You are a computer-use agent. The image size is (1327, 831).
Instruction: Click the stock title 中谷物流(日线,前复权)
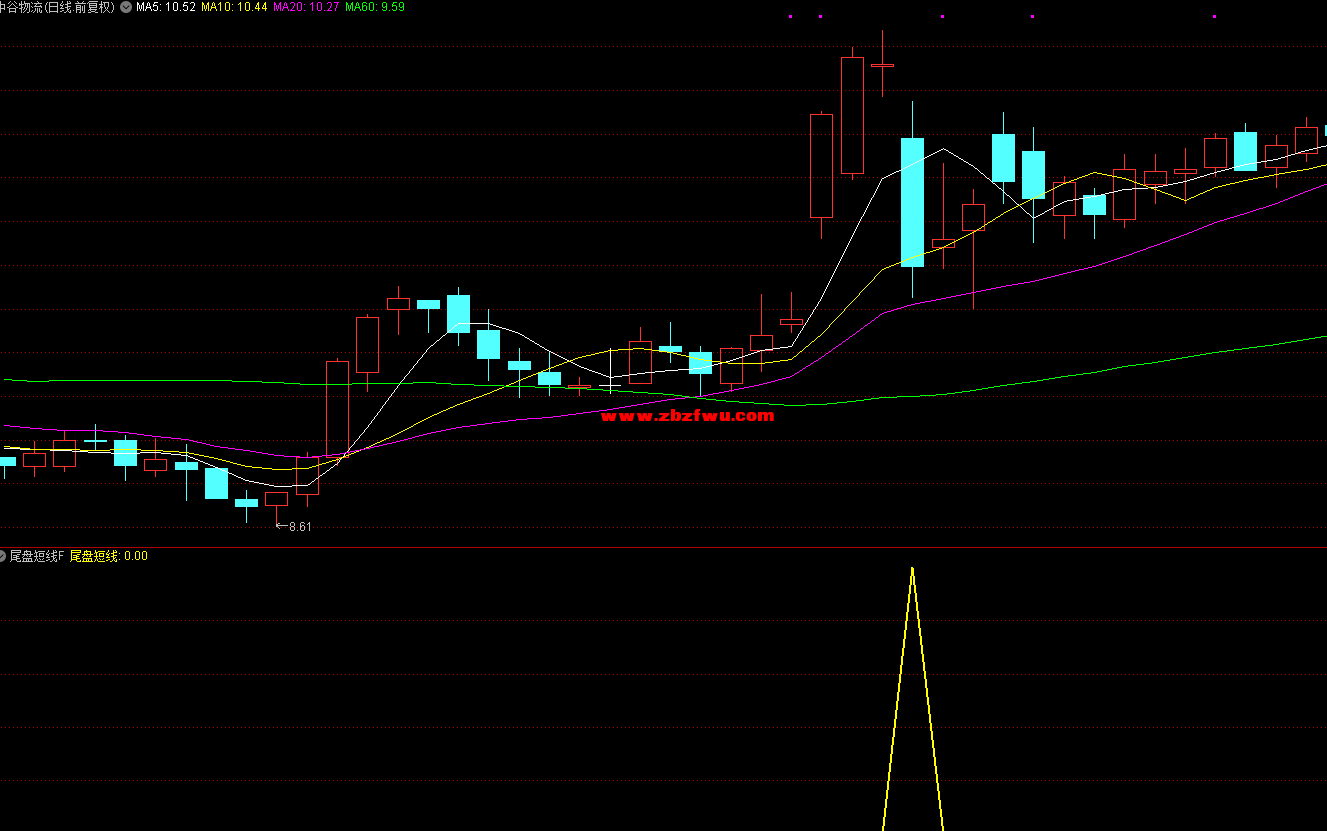pyautogui.click(x=57, y=7)
